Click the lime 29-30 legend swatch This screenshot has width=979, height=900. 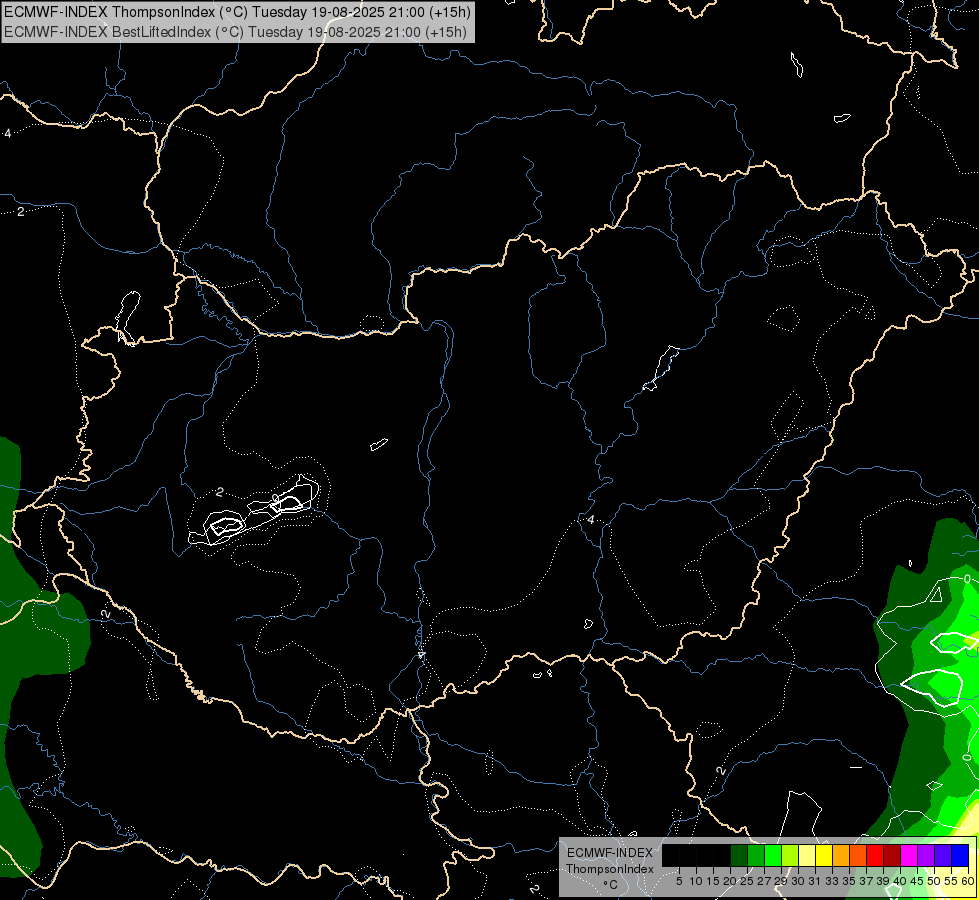click(790, 855)
